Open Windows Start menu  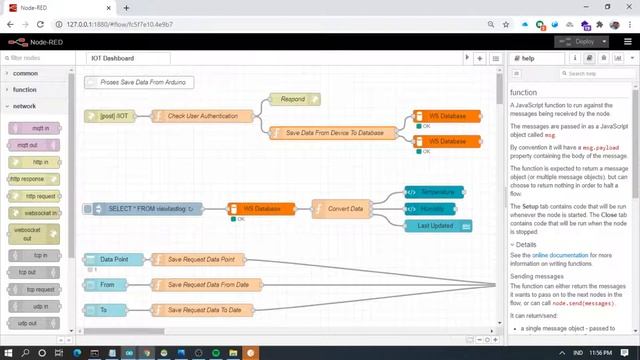click(x=8, y=353)
